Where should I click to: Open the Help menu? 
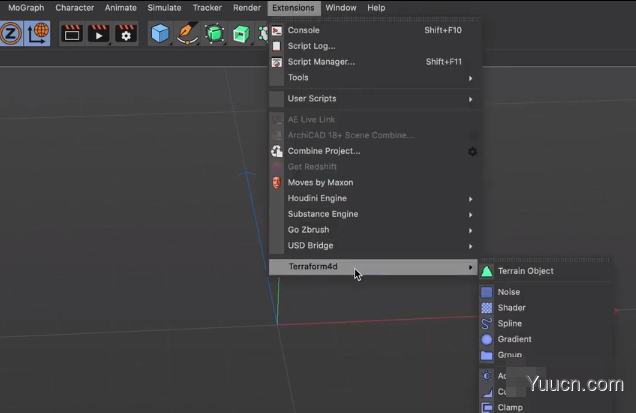click(376, 8)
